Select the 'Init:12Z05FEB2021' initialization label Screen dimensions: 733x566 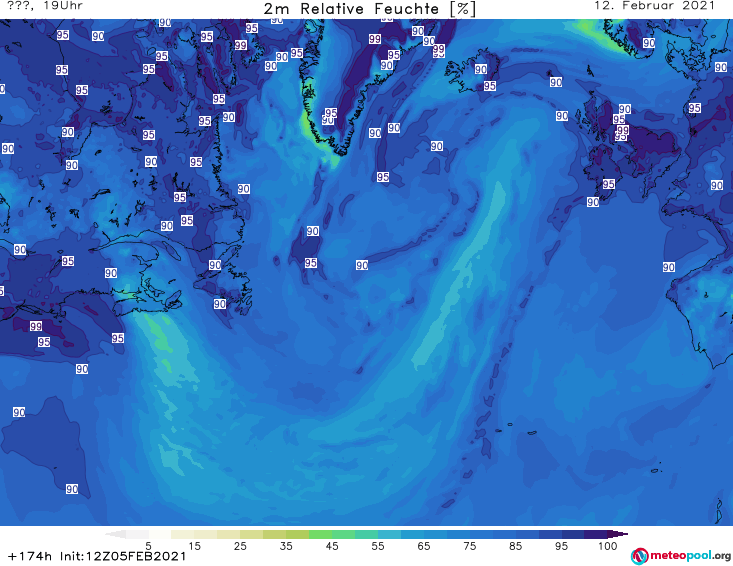coord(123,556)
